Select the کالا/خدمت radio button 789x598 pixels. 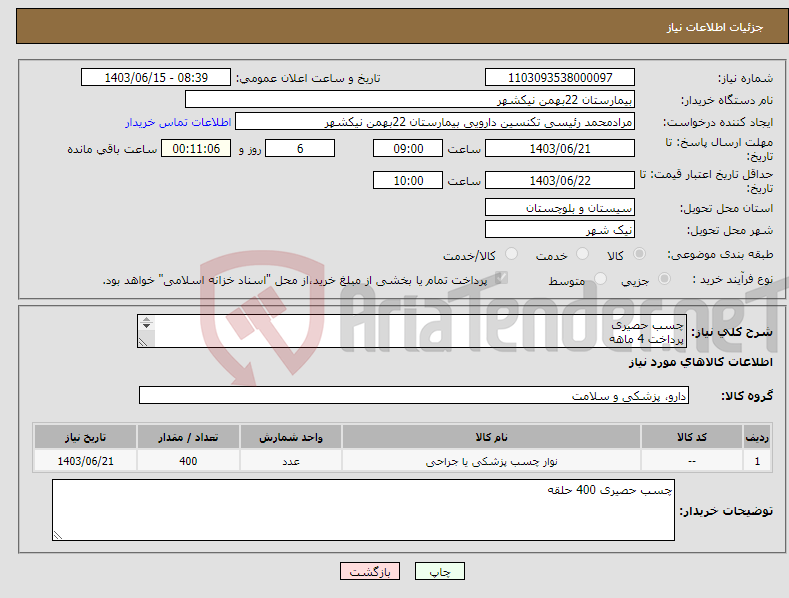pyautogui.click(x=511, y=254)
